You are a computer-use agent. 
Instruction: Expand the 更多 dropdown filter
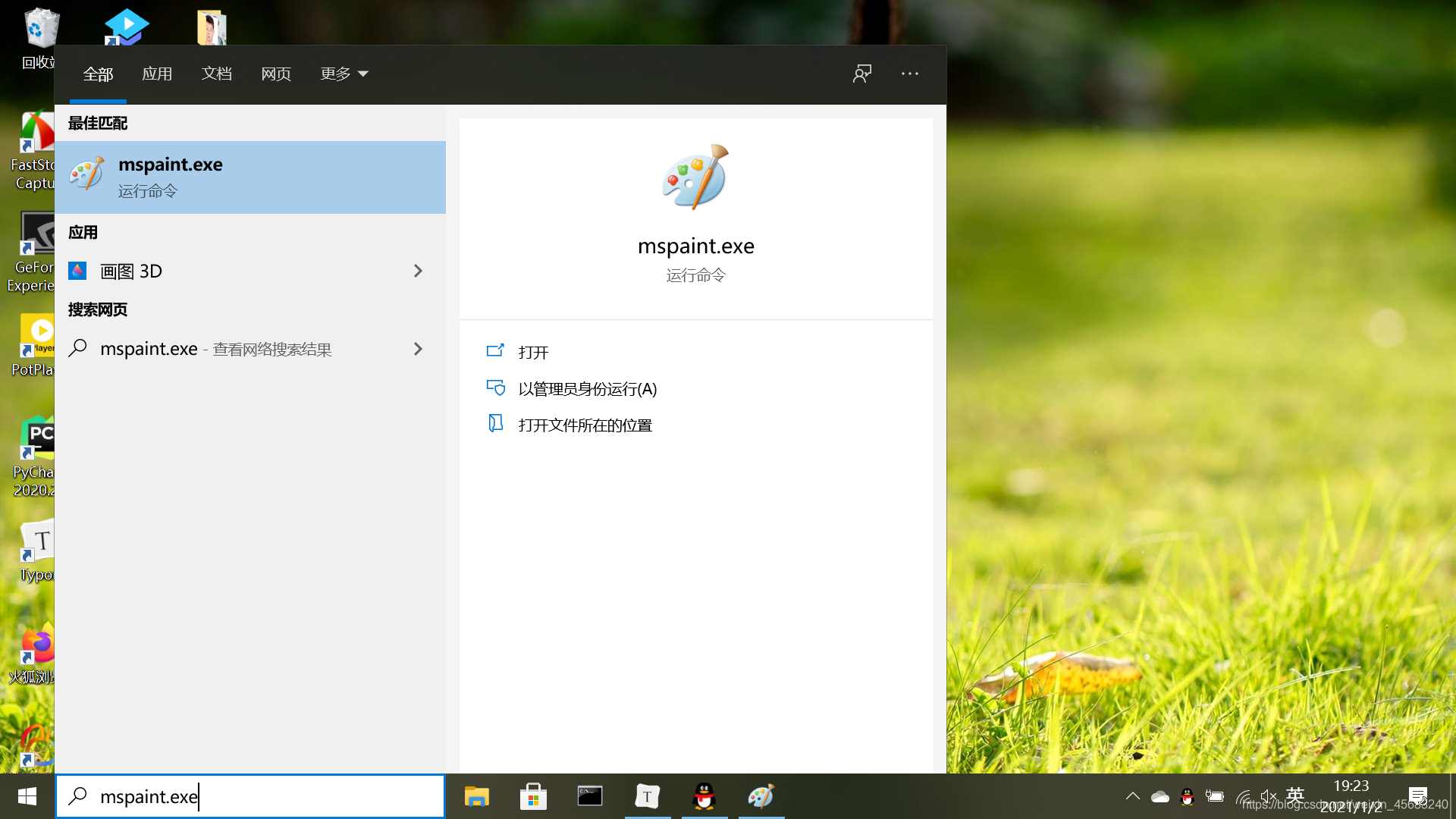click(x=344, y=74)
